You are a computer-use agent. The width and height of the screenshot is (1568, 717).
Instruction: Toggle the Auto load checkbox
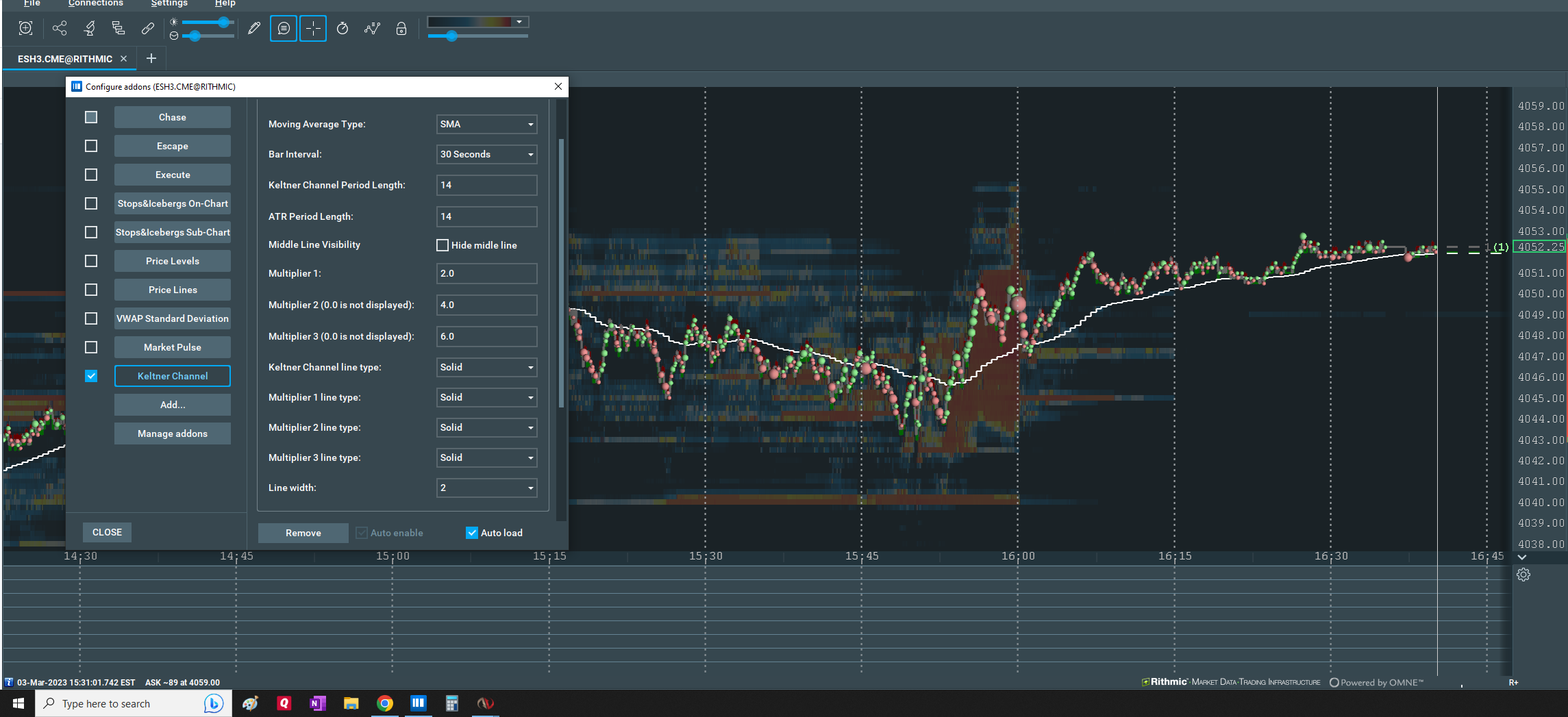(472, 533)
